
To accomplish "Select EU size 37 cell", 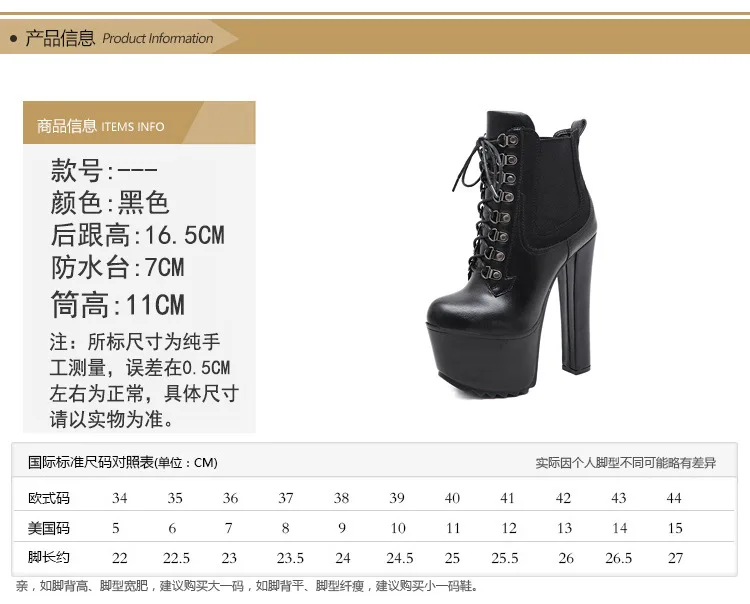I will (286, 498).
